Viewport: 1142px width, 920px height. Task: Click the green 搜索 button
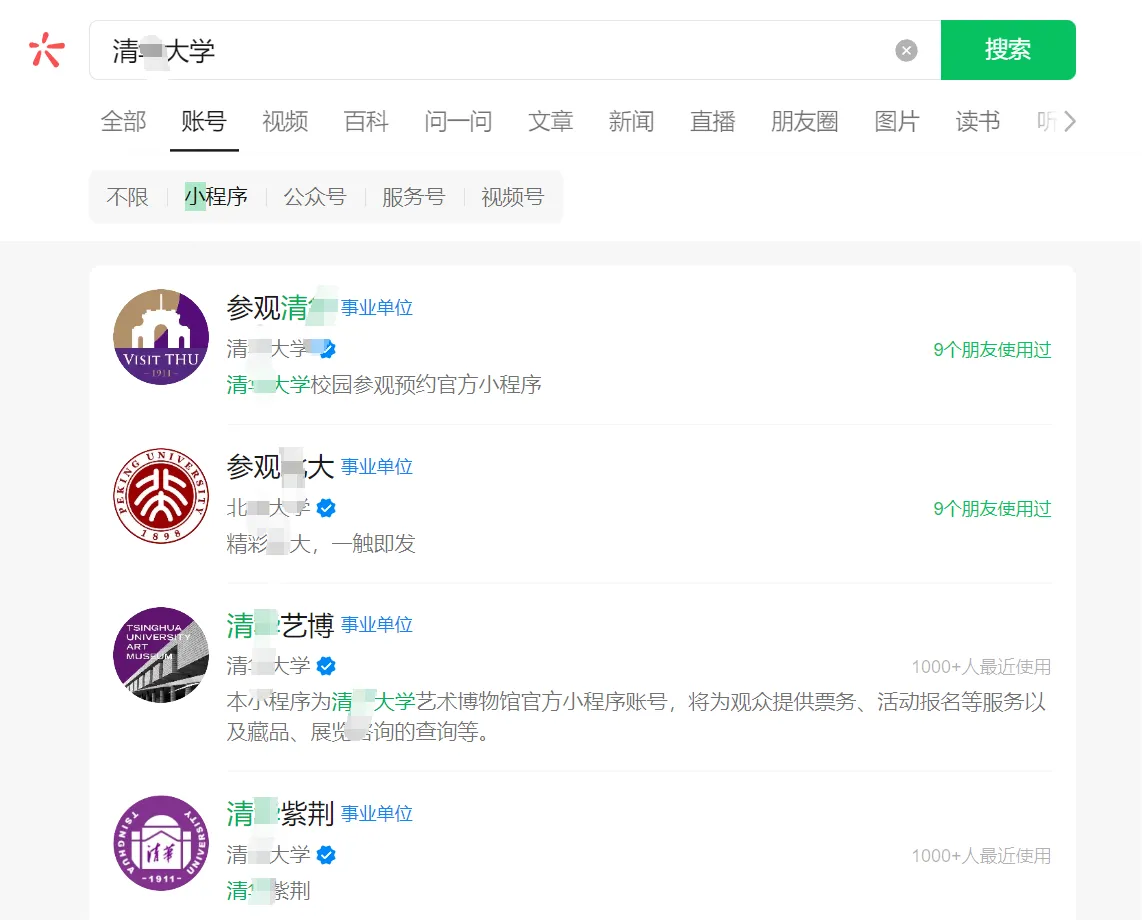coord(1008,50)
